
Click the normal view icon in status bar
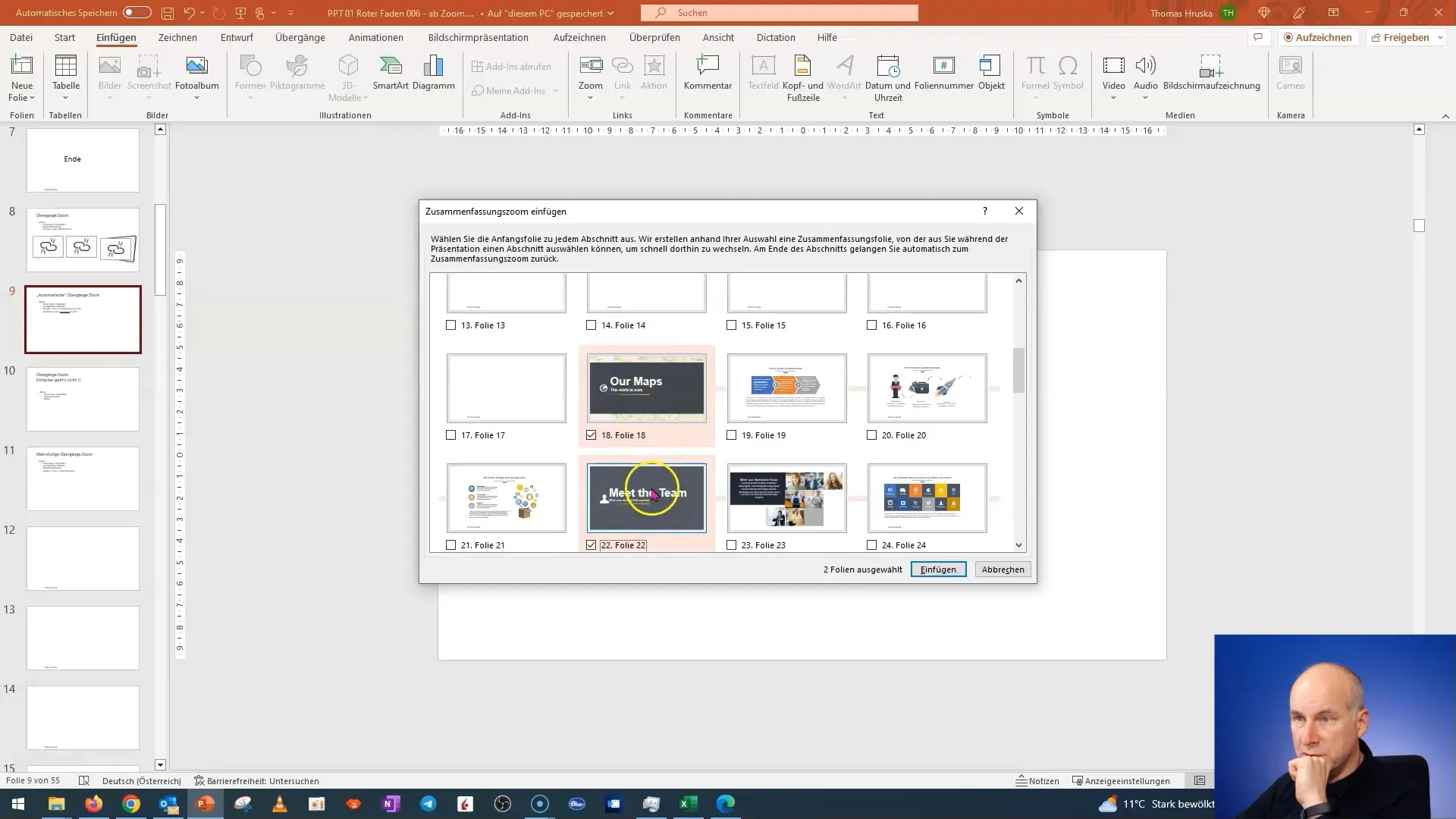pyautogui.click(x=1200, y=780)
